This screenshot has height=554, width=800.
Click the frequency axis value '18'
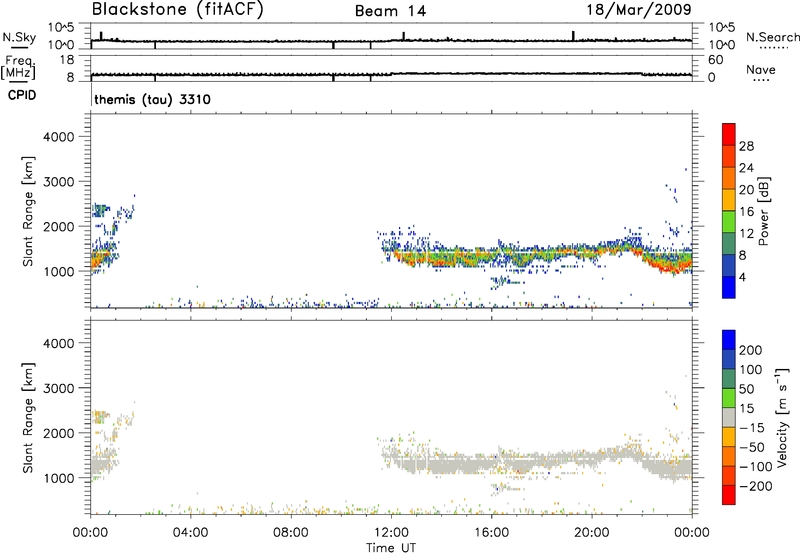(x=67, y=60)
